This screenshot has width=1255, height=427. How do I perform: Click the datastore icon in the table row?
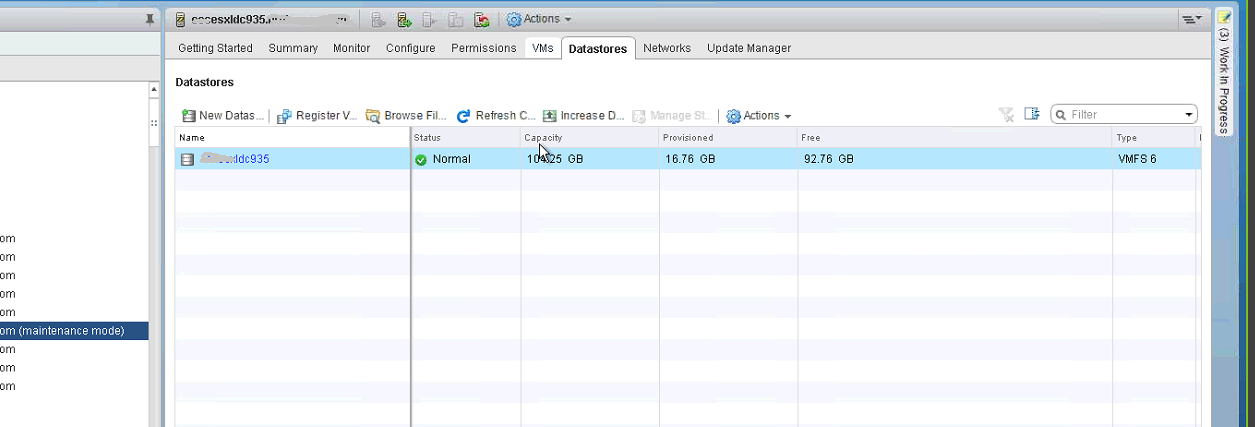[x=187, y=159]
